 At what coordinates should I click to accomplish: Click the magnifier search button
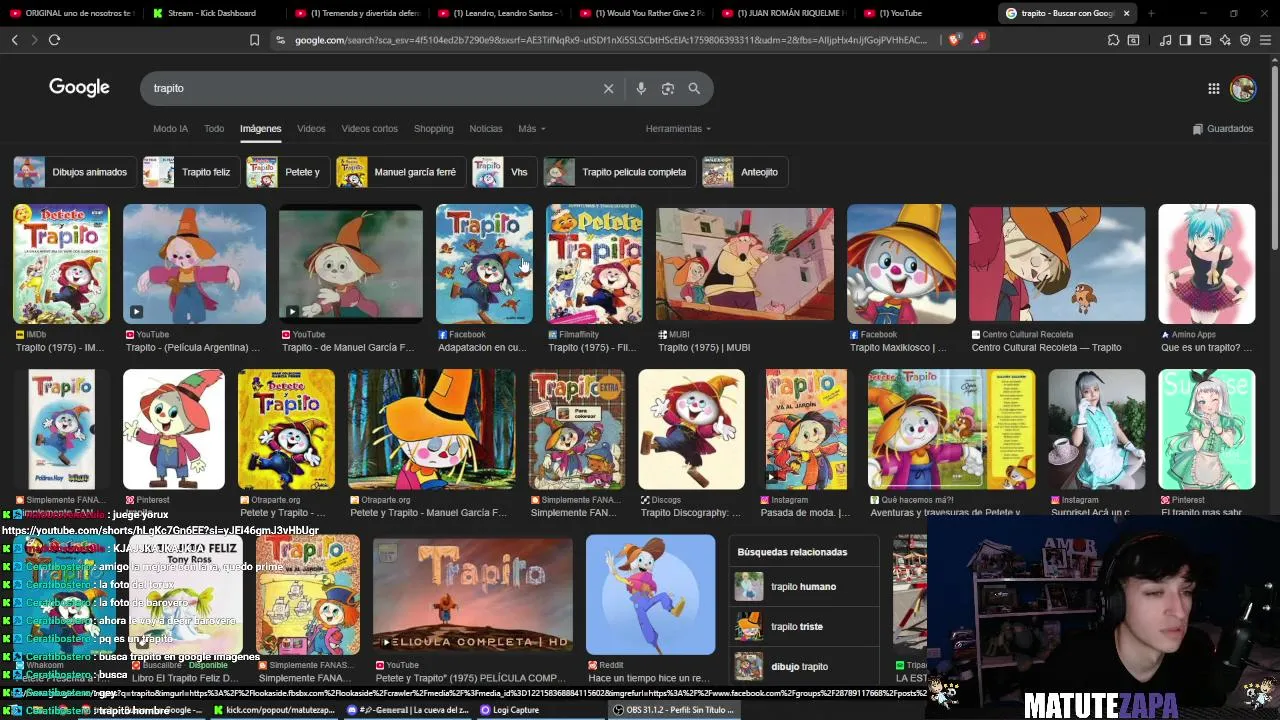point(694,88)
